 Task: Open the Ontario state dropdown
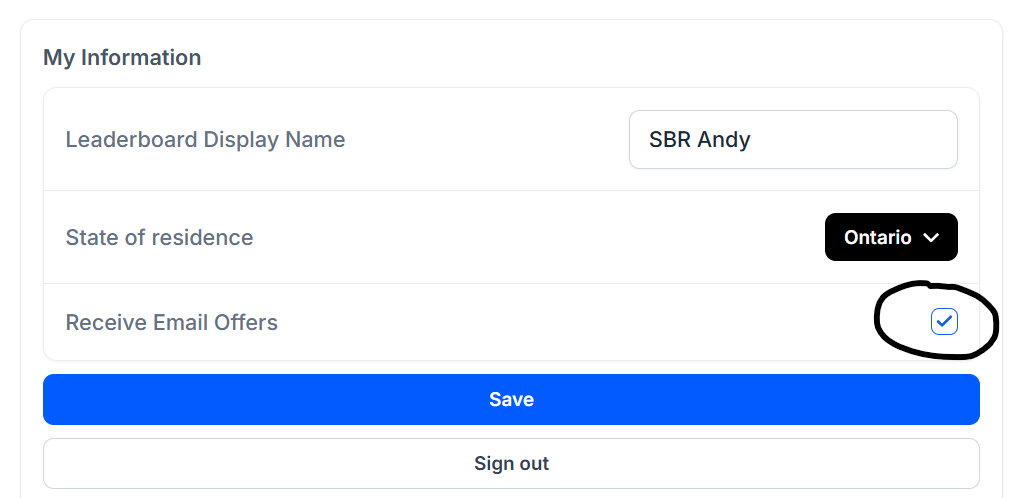(891, 237)
